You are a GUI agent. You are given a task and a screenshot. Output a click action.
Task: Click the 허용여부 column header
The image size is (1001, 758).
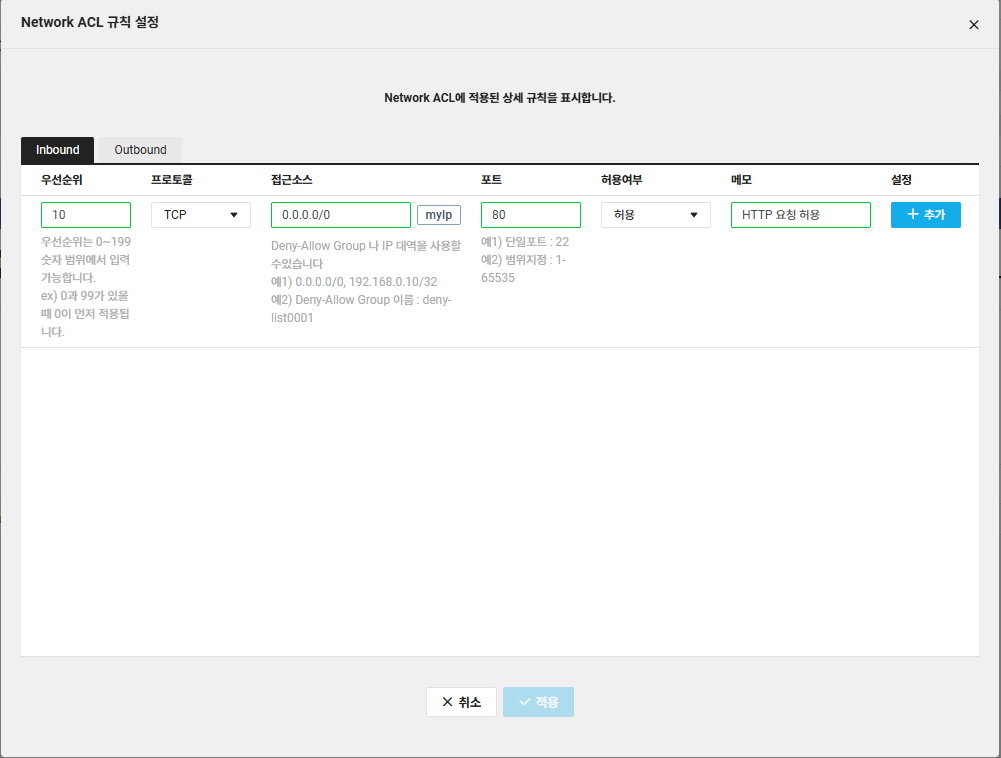click(x=622, y=180)
